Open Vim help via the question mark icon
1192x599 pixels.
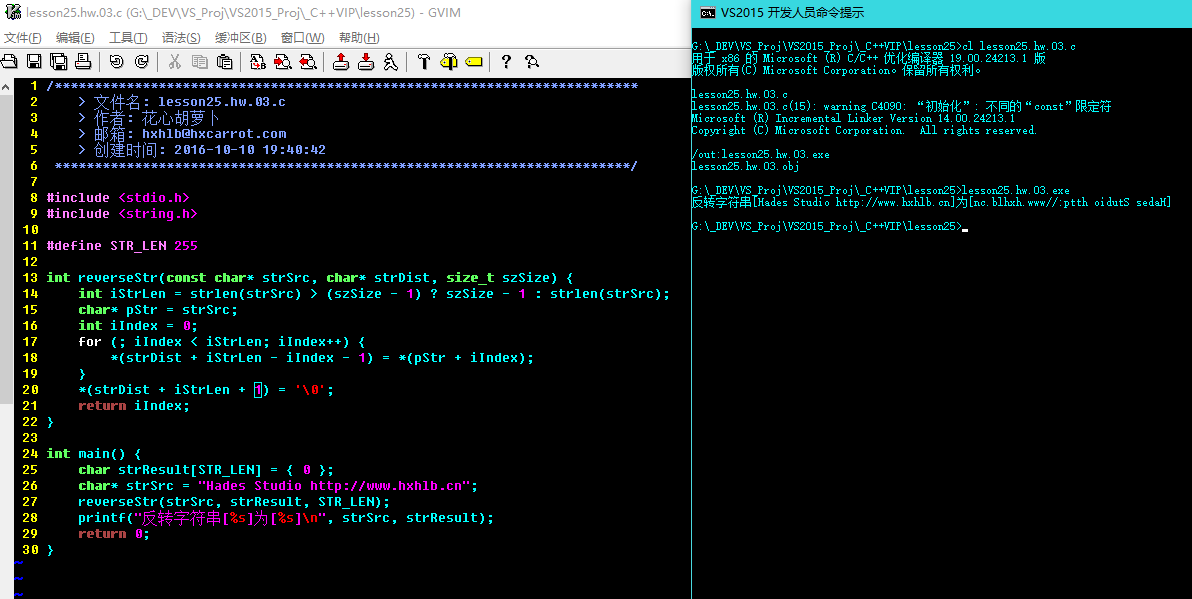(506, 62)
